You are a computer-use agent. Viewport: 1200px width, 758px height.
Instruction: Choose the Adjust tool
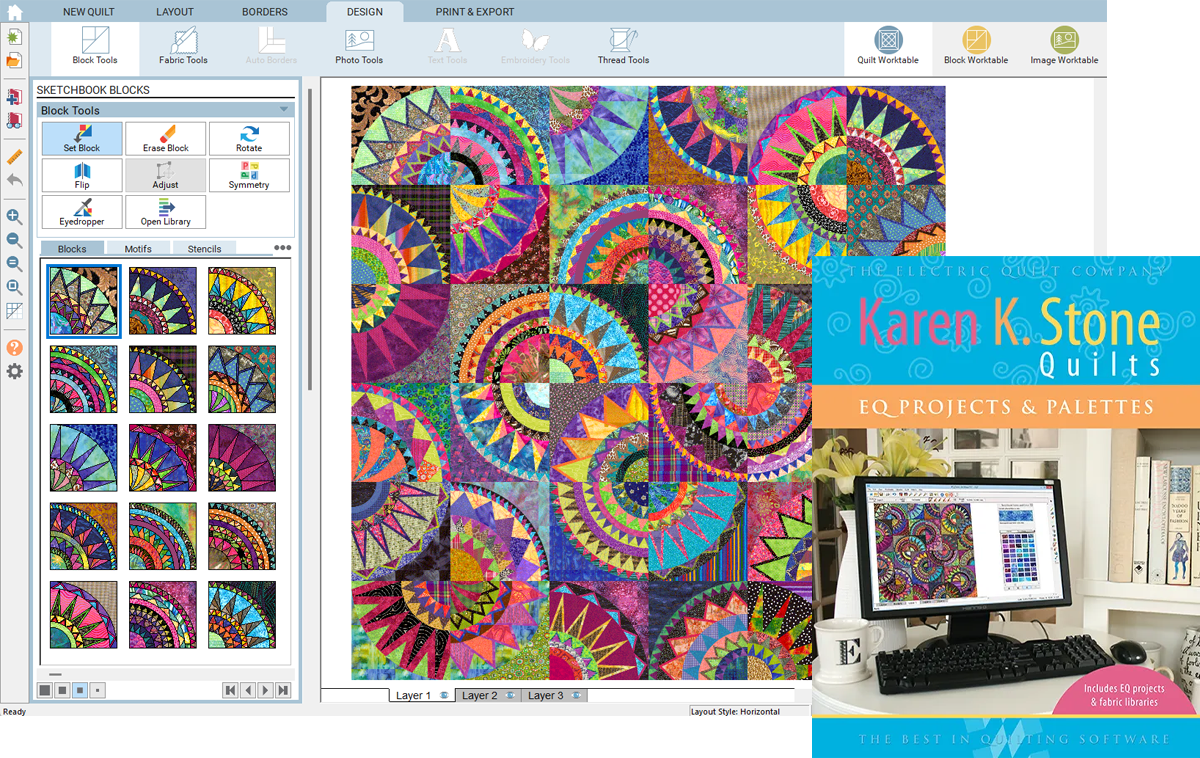pos(166,176)
